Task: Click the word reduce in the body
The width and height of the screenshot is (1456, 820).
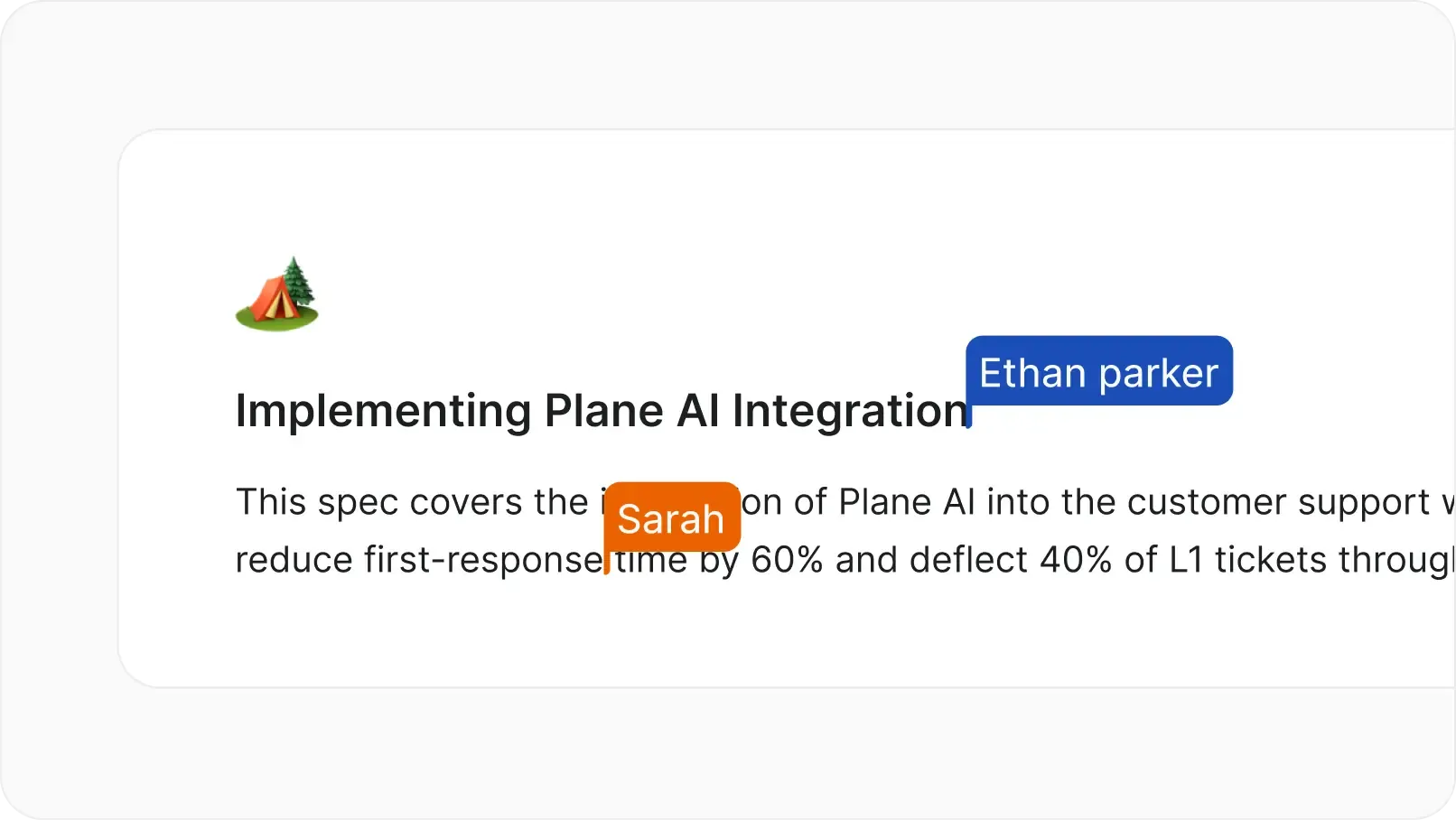Action: point(294,560)
